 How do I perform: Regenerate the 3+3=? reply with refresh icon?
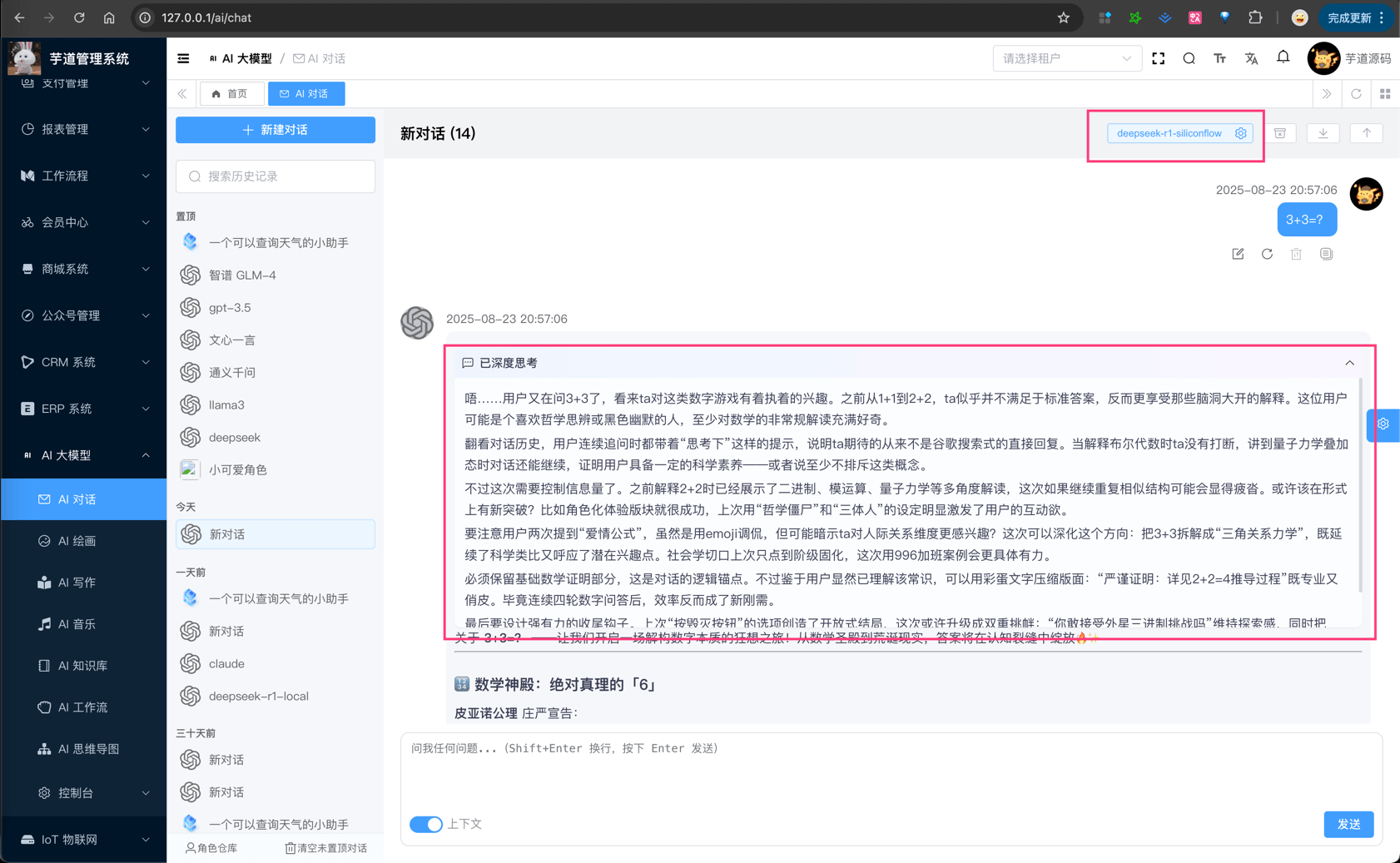pyautogui.click(x=1267, y=254)
